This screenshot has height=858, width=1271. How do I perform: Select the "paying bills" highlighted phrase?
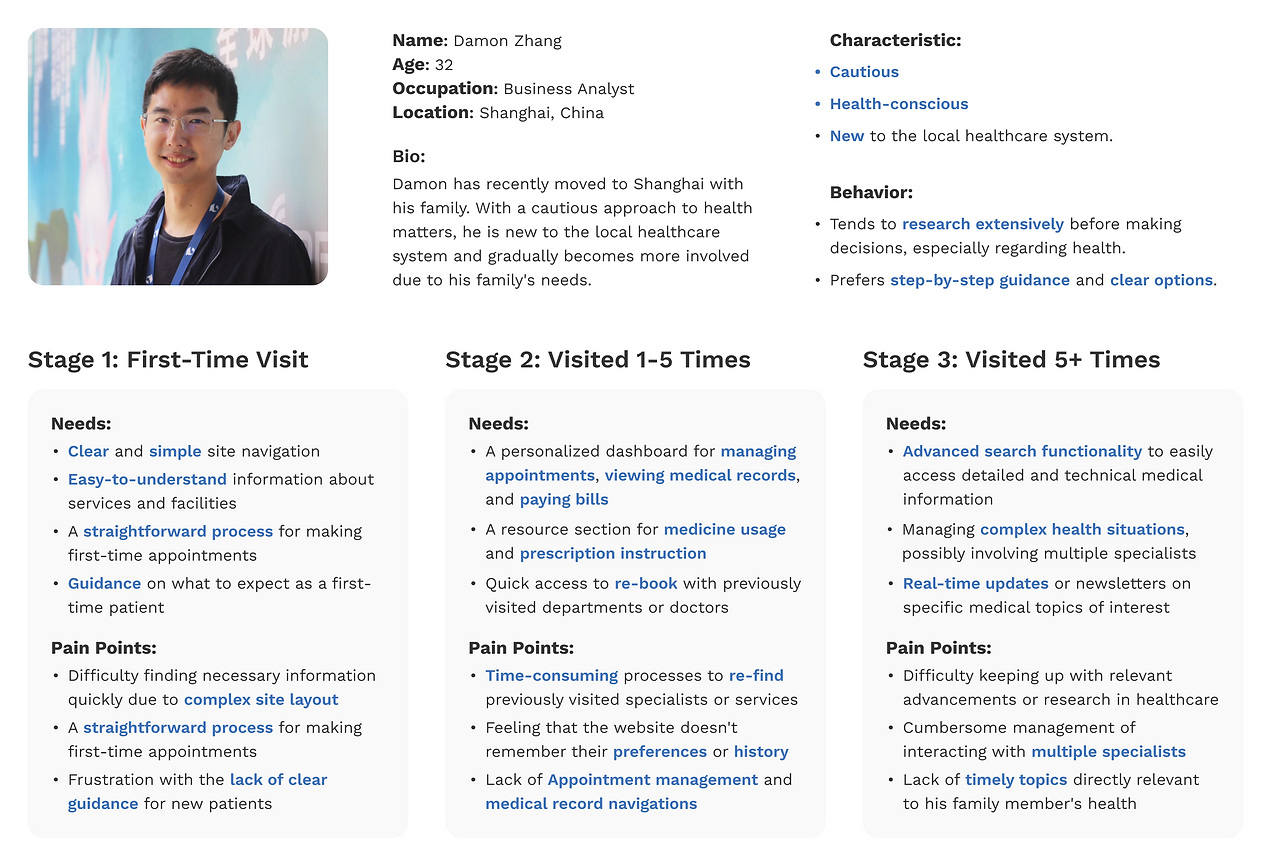point(563,499)
